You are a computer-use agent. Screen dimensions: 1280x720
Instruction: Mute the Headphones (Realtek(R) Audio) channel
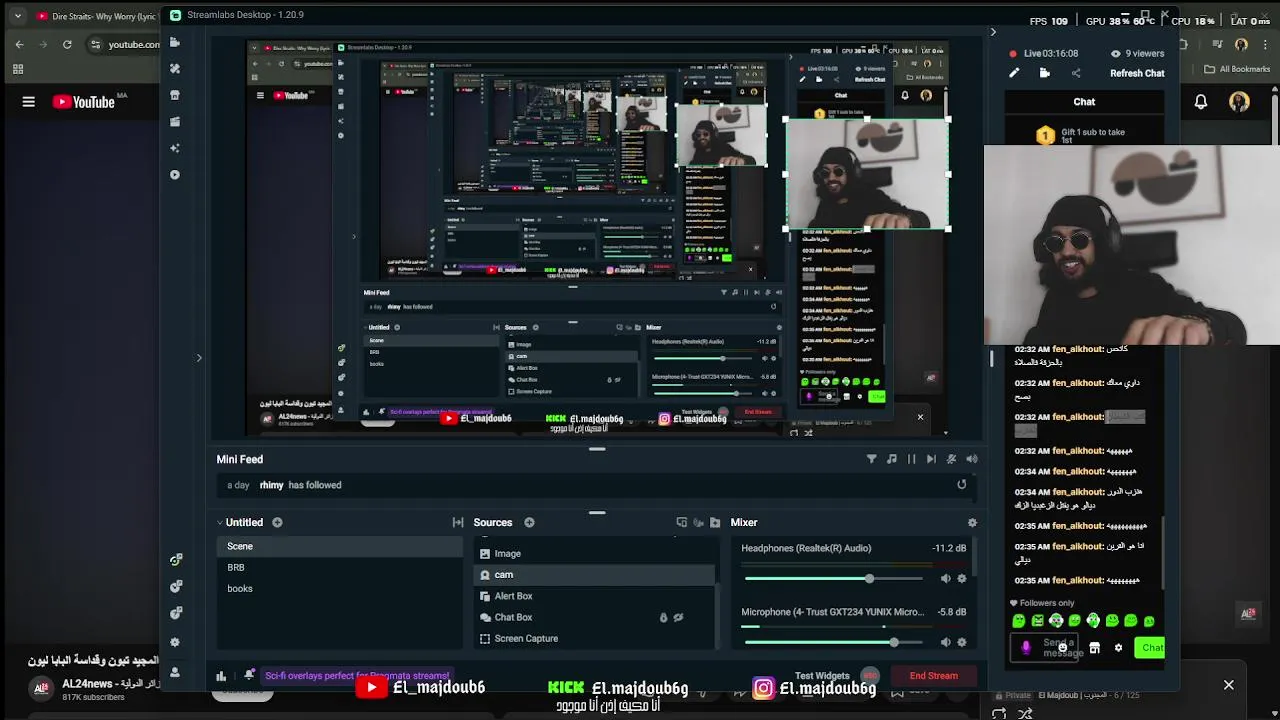[x=945, y=579]
